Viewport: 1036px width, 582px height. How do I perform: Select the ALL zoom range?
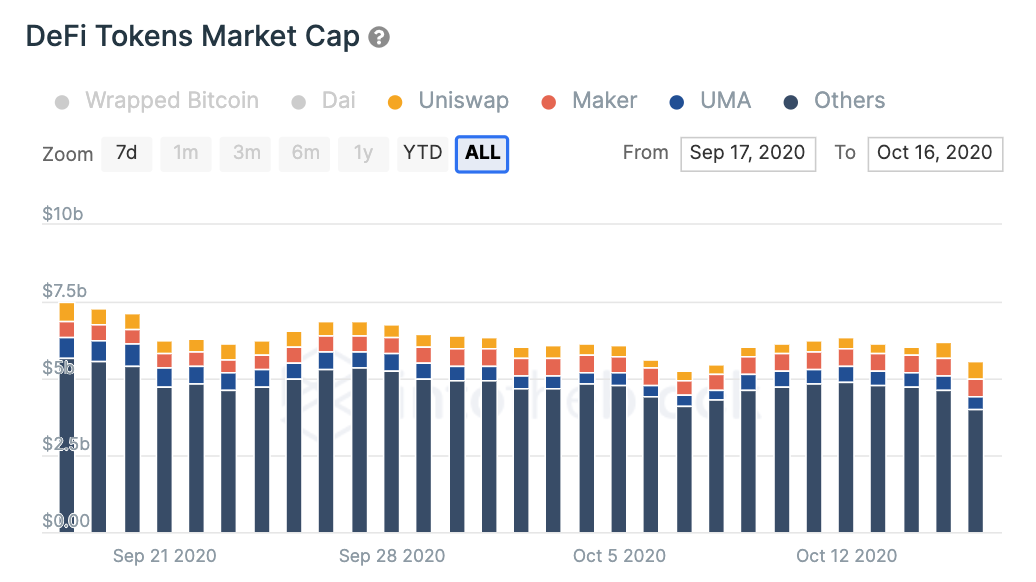482,153
